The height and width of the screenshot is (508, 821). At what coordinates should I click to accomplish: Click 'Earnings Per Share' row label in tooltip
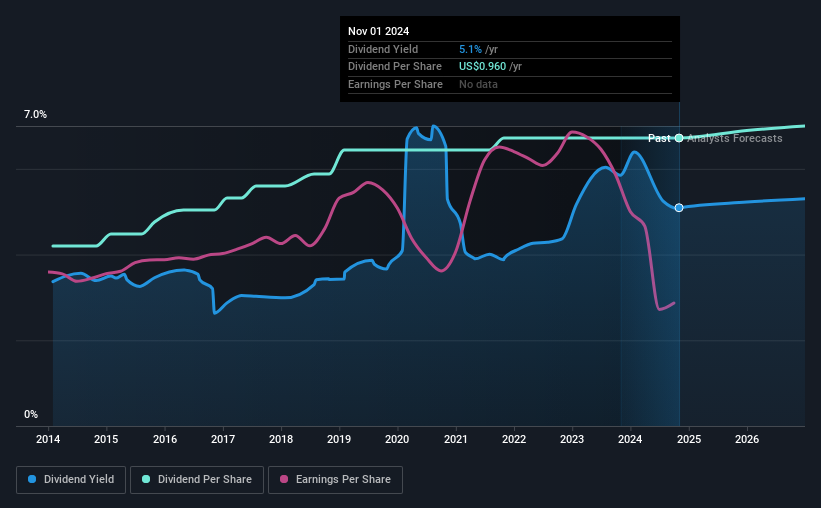(x=395, y=84)
